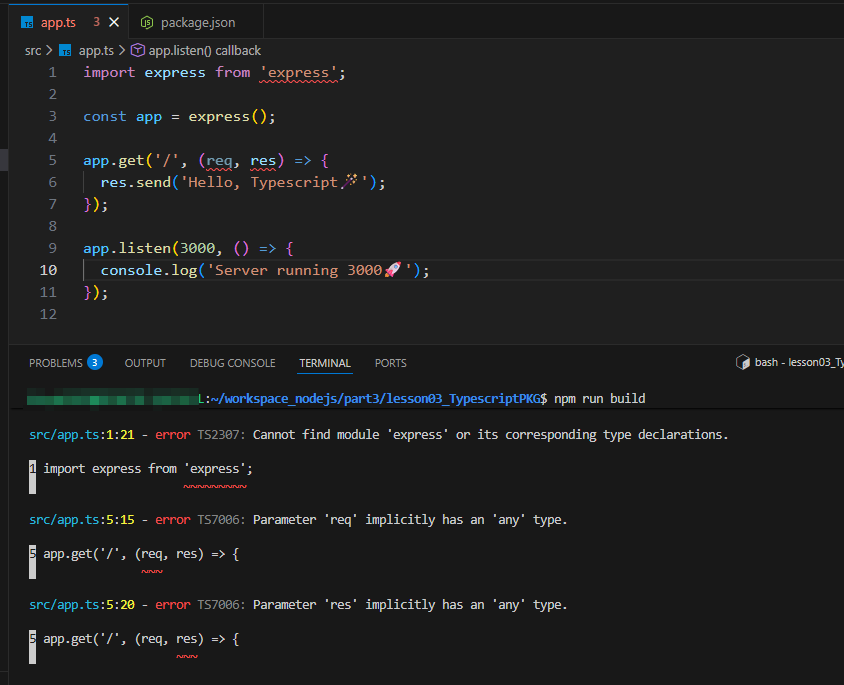Click the error count 3 on app.ts tab
Viewport: 844px width, 685px height.
pos(96,22)
